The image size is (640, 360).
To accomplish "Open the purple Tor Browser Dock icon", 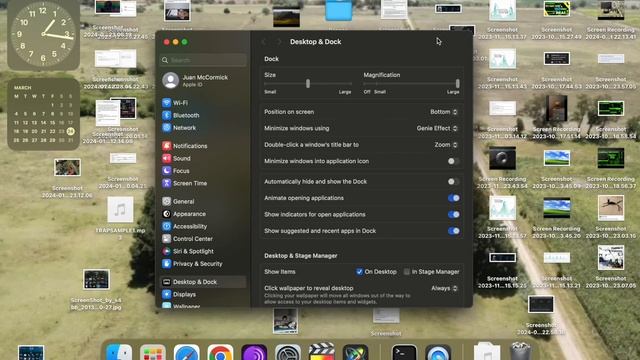I will click(x=254, y=353).
